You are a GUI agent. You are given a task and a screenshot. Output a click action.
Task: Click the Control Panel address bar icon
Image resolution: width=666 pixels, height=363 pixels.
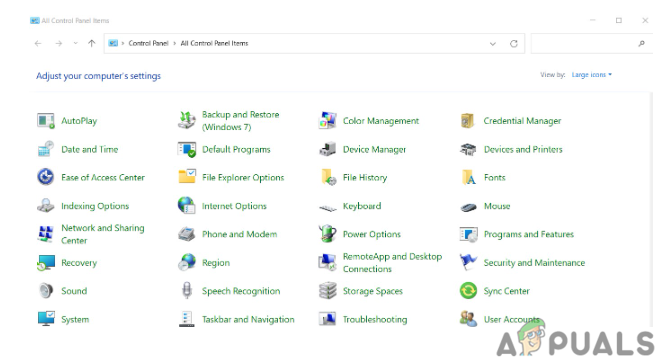[x=113, y=43]
